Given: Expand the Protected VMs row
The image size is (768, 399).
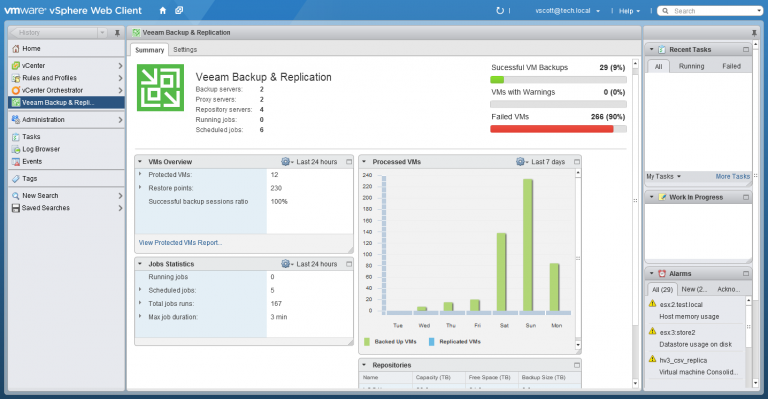Looking at the screenshot, I should (140, 174).
